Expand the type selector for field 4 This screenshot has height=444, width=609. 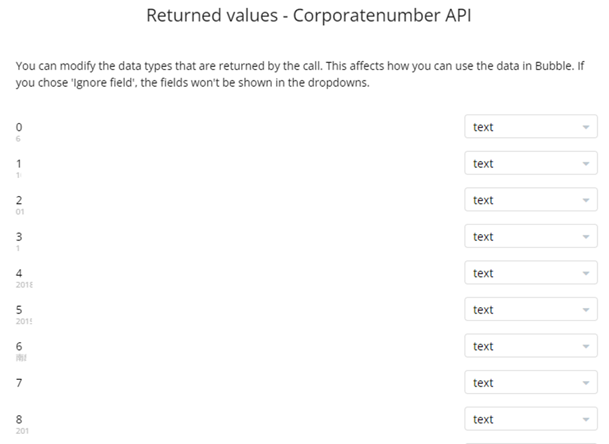pos(530,273)
